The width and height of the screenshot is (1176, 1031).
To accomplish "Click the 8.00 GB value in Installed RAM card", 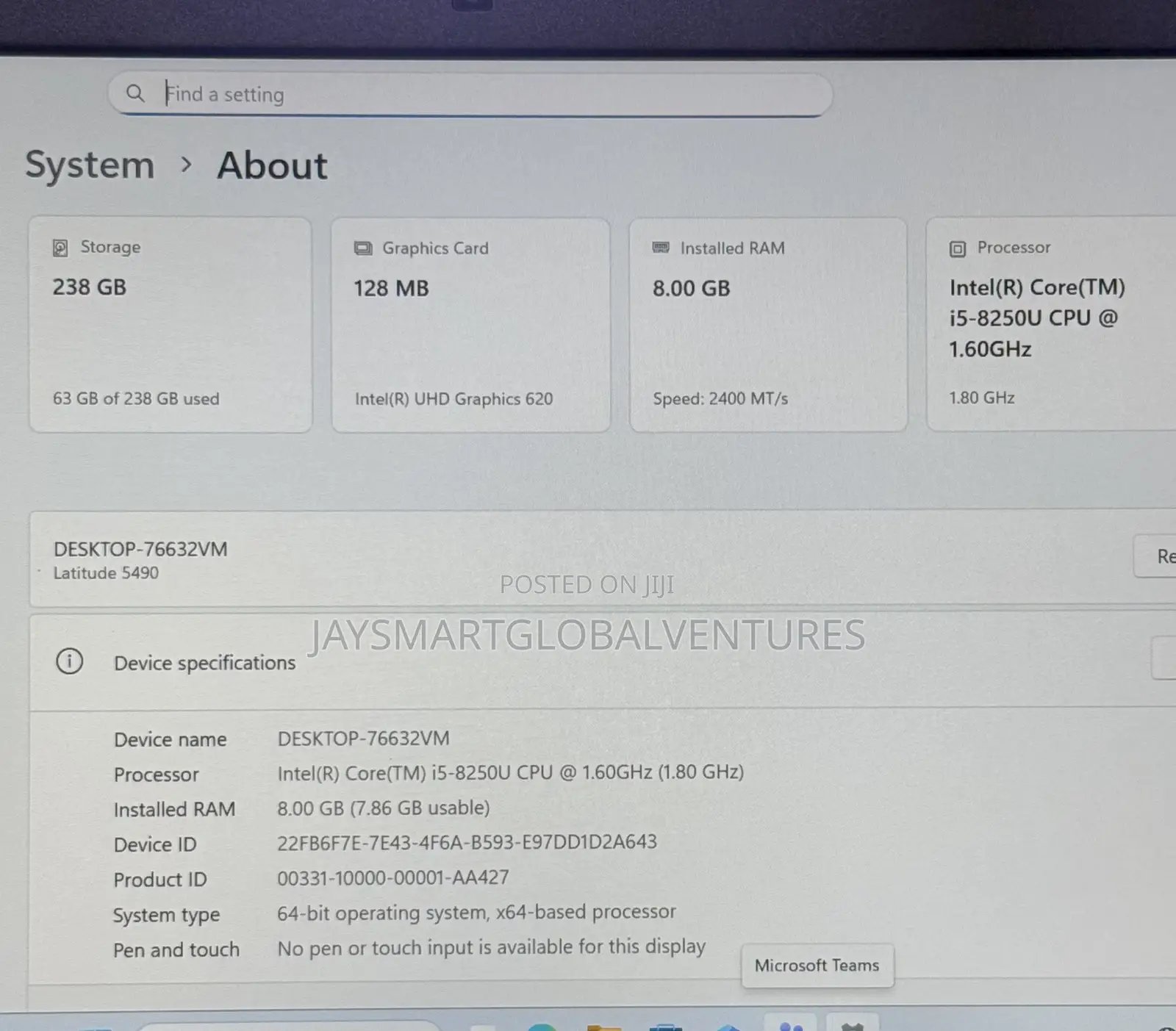I will 692,288.
